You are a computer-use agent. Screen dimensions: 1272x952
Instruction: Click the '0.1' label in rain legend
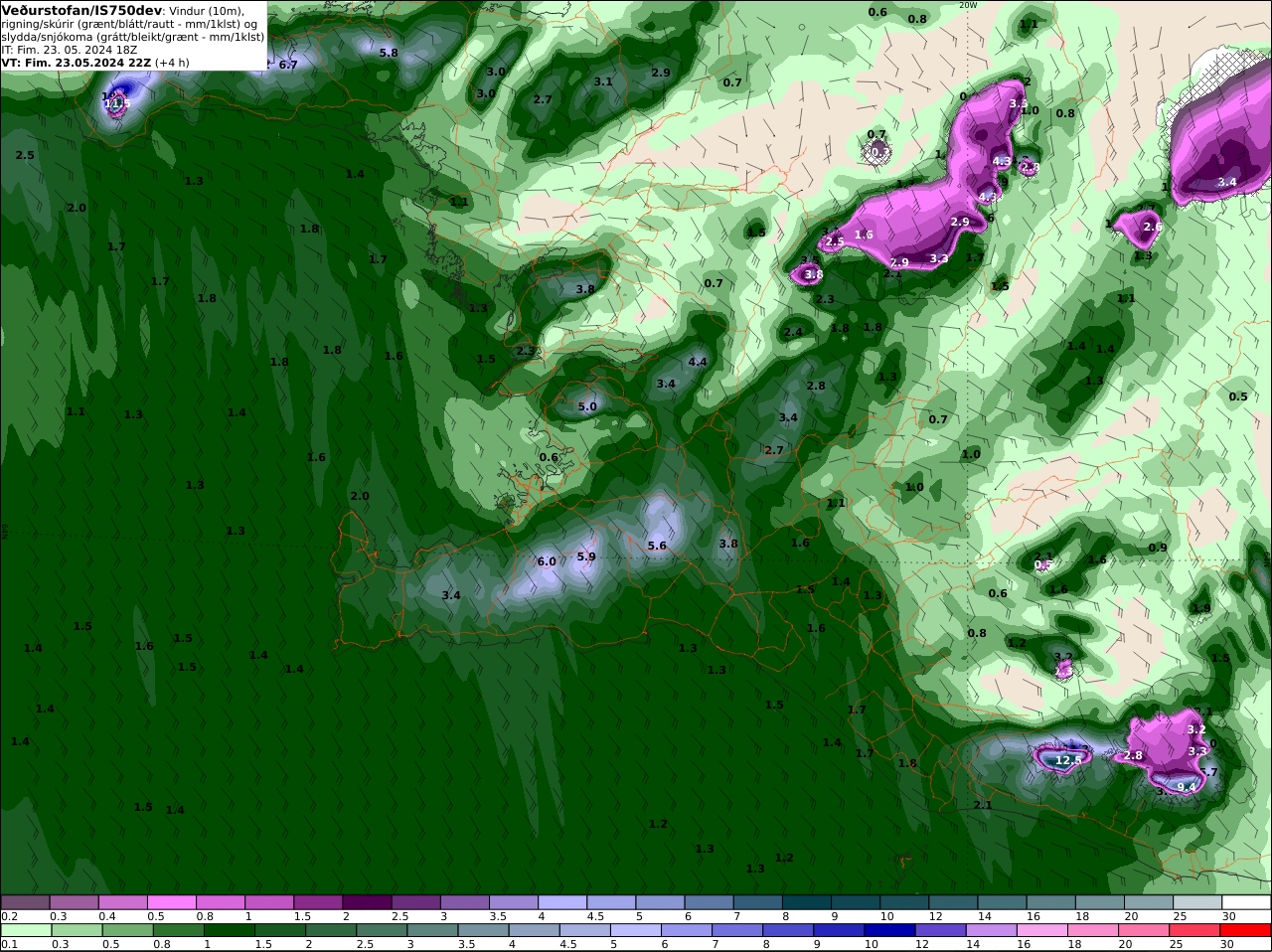coord(10,944)
